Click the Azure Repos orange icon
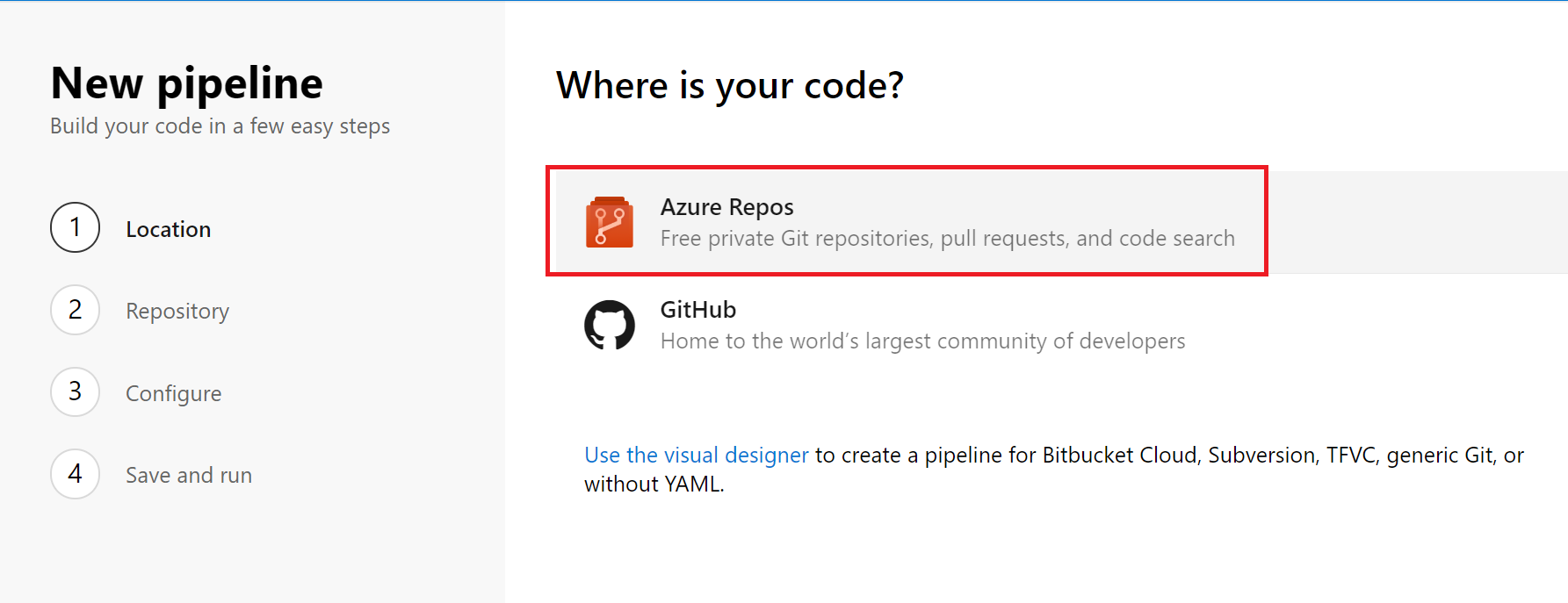This screenshot has width=1568, height=603. pos(609,222)
